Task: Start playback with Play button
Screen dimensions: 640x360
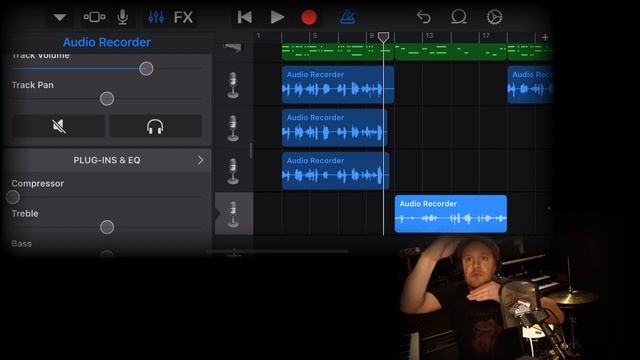Action: coord(278,17)
